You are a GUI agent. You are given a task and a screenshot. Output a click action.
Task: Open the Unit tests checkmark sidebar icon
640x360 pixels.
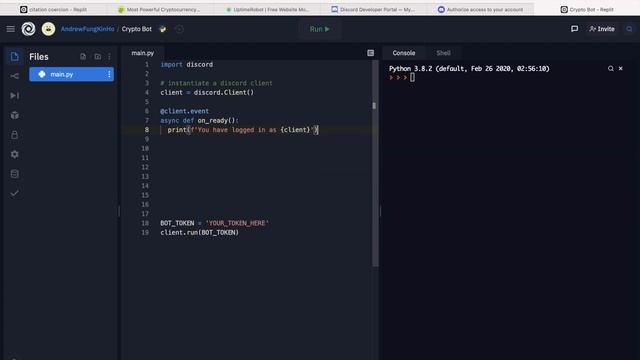(14, 193)
